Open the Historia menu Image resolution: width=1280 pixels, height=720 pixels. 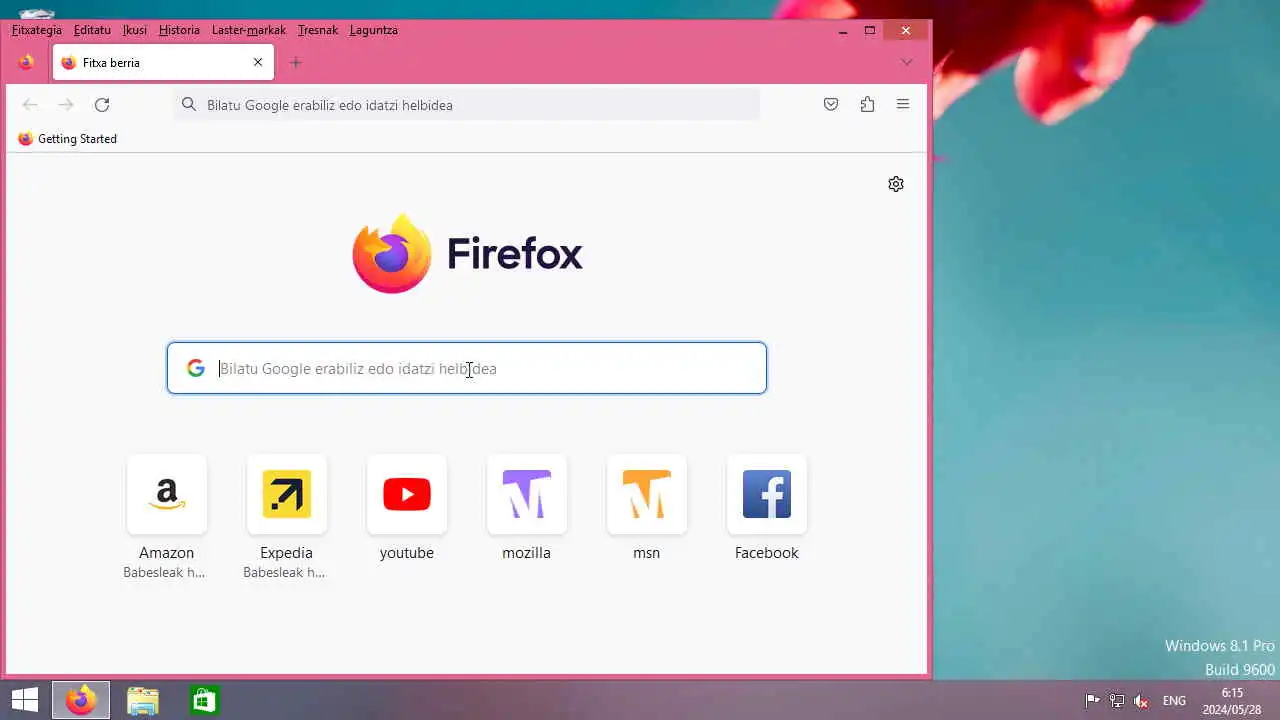(x=179, y=30)
